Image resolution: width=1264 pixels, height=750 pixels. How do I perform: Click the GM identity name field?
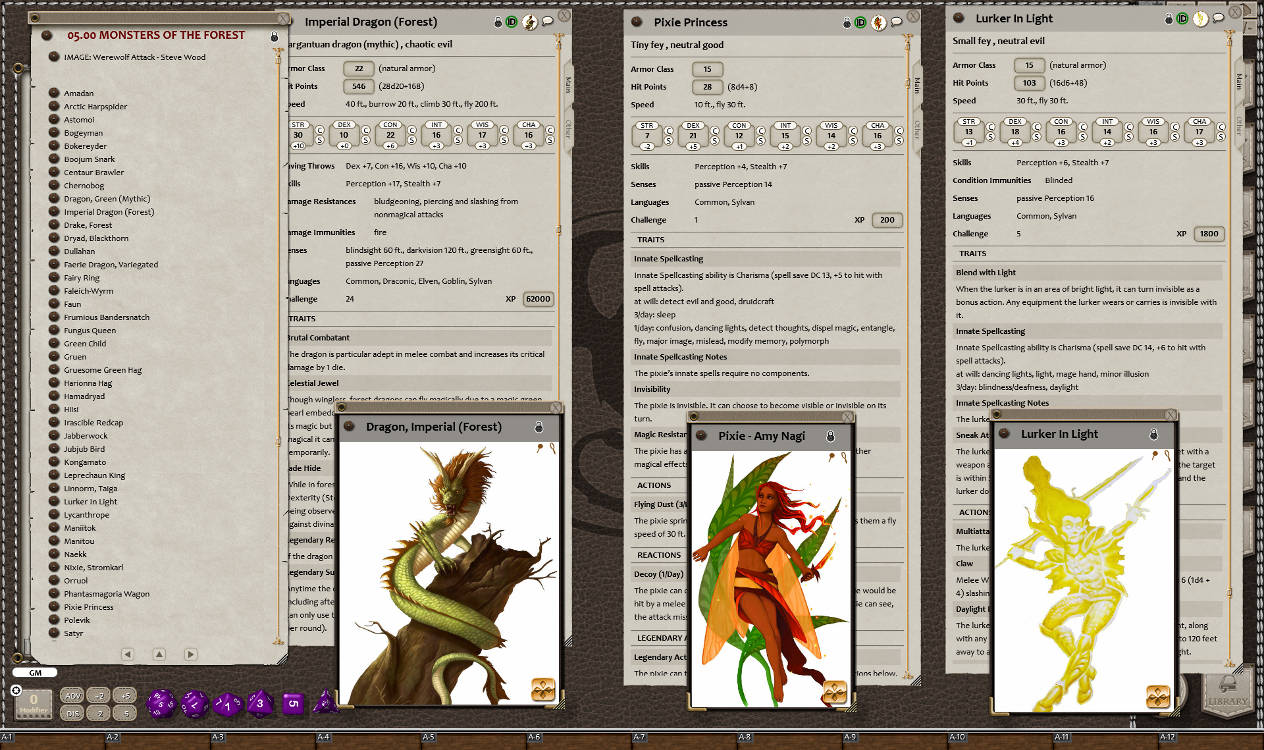pos(37,672)
